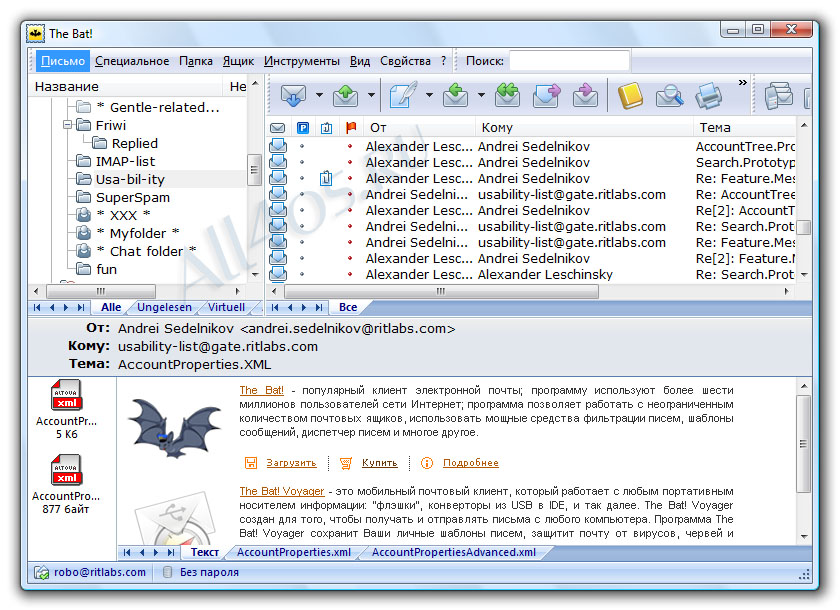
Task: Click The Bat! application title icon
Action: click(x=35, y=33)
